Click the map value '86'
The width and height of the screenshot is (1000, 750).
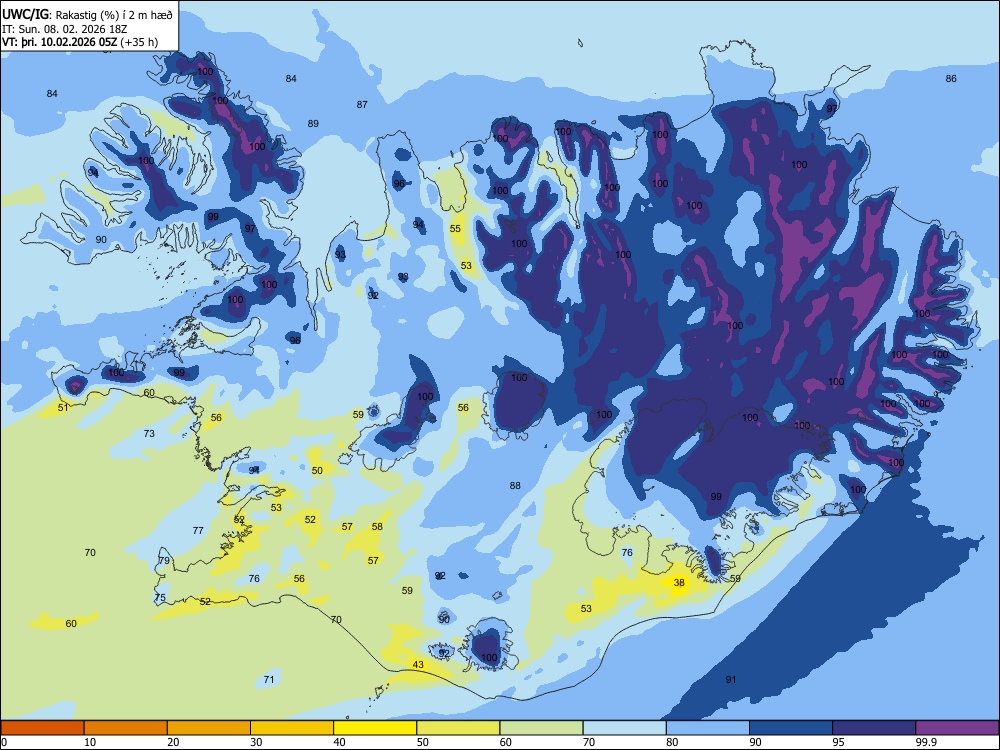951,78
